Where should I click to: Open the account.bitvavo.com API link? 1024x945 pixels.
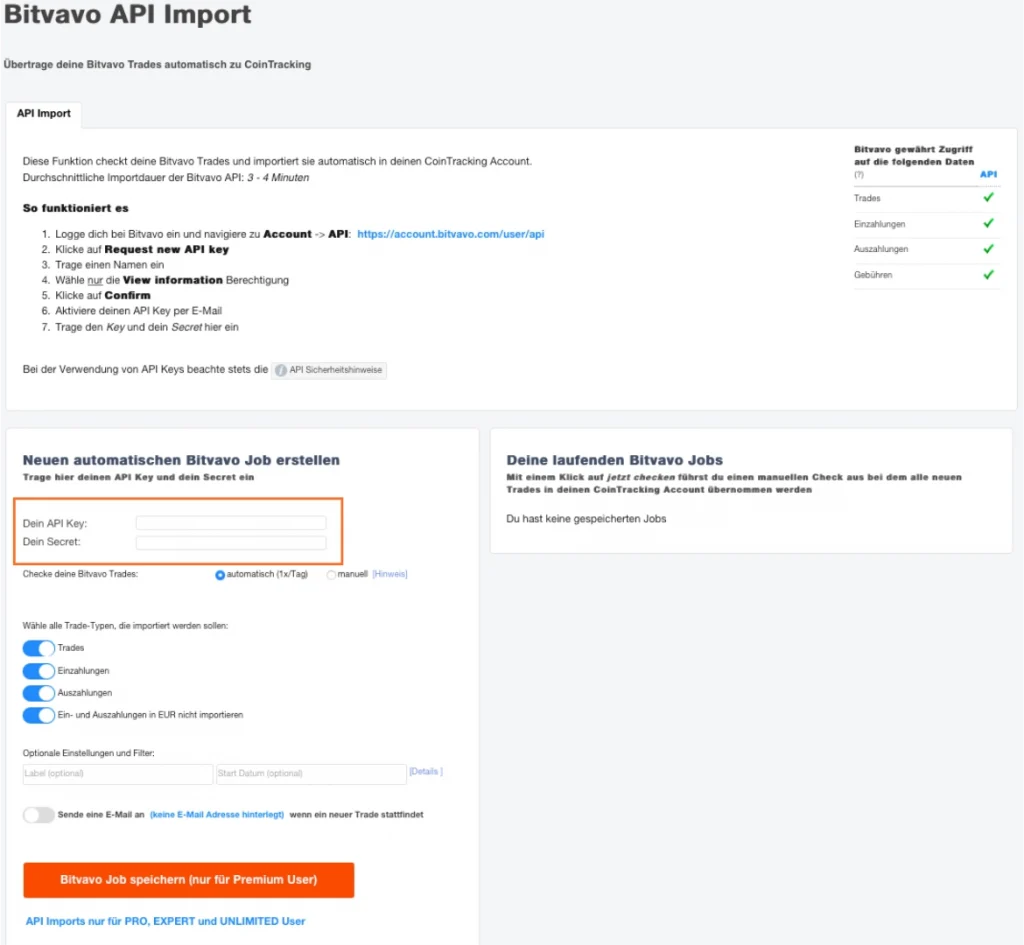pos(450,234)
